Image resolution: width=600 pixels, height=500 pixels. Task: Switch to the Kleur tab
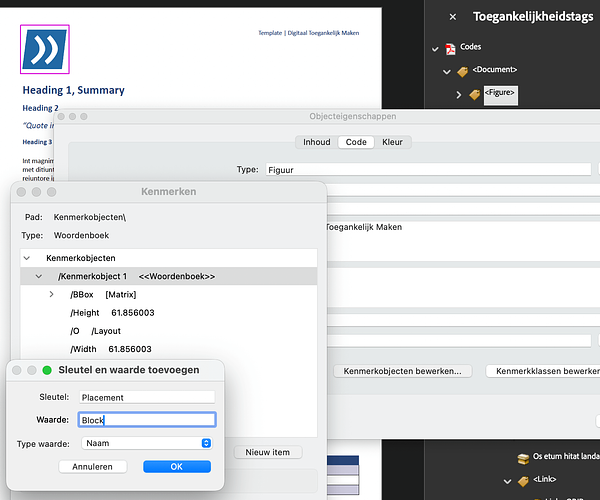tap(392, 142)
